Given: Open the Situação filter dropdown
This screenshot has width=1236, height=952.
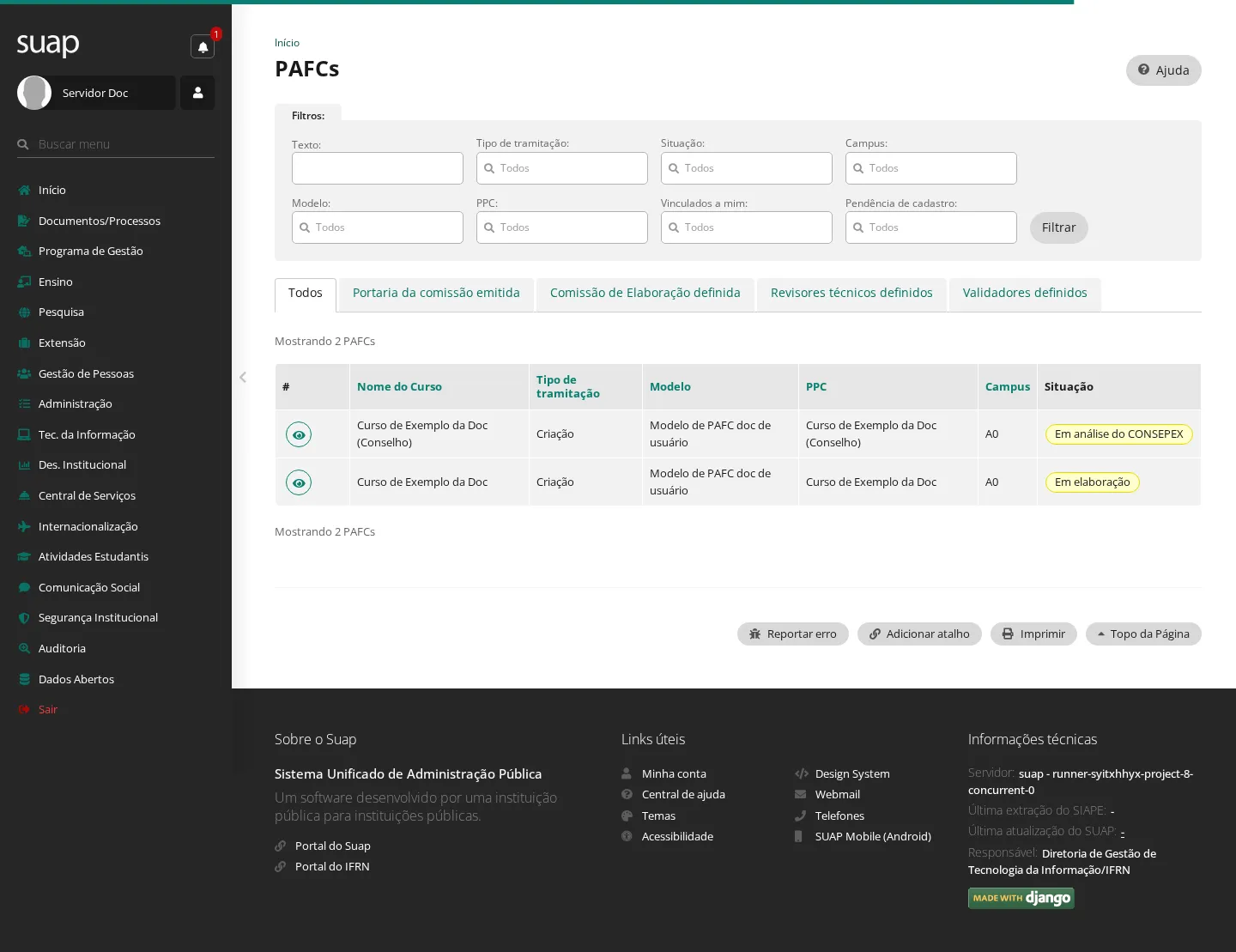Looking at the screenshot, I should pyautogui.click(x=747, y=168).
